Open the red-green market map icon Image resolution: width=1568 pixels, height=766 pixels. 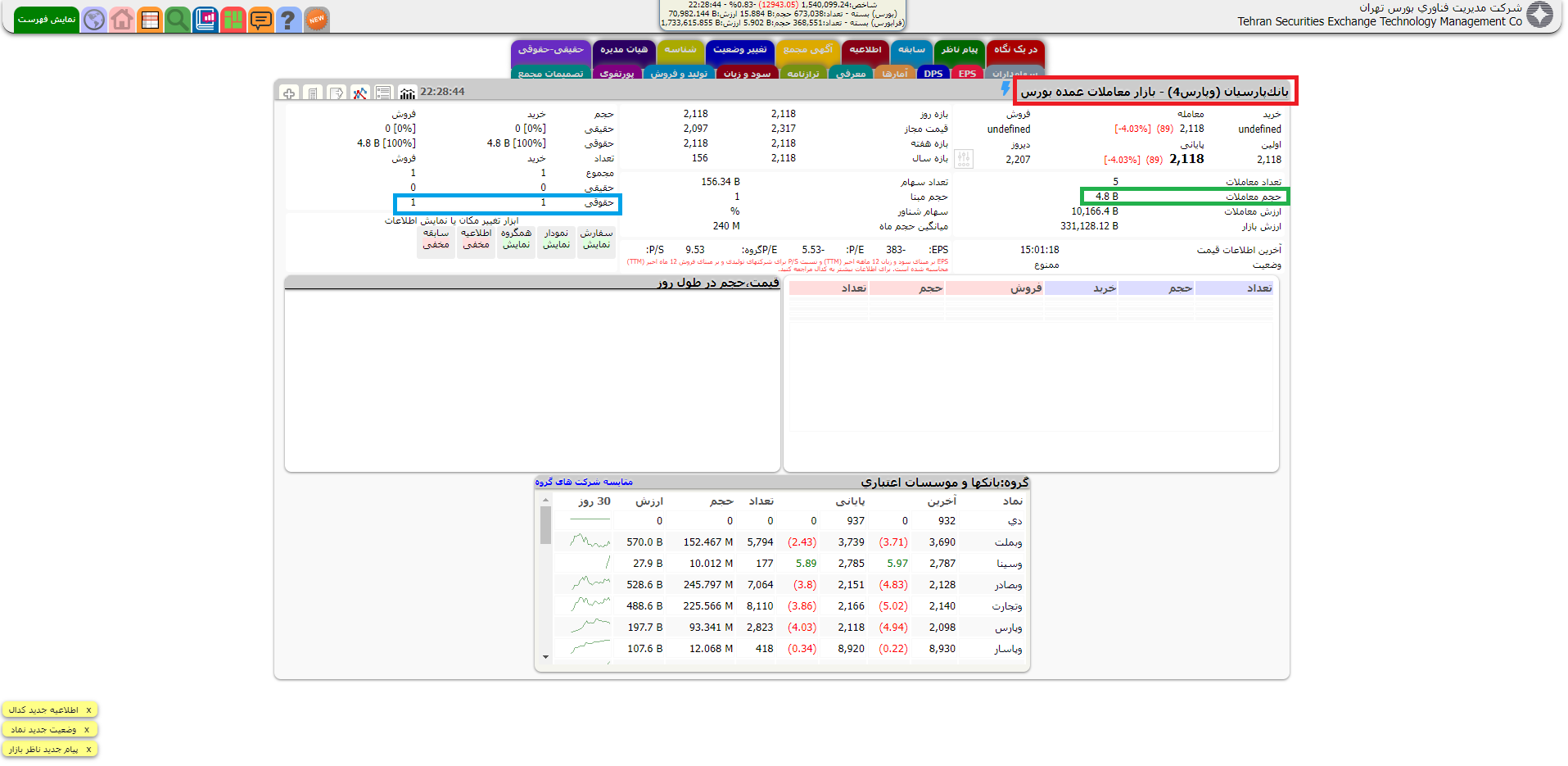(x=233, y=20)
